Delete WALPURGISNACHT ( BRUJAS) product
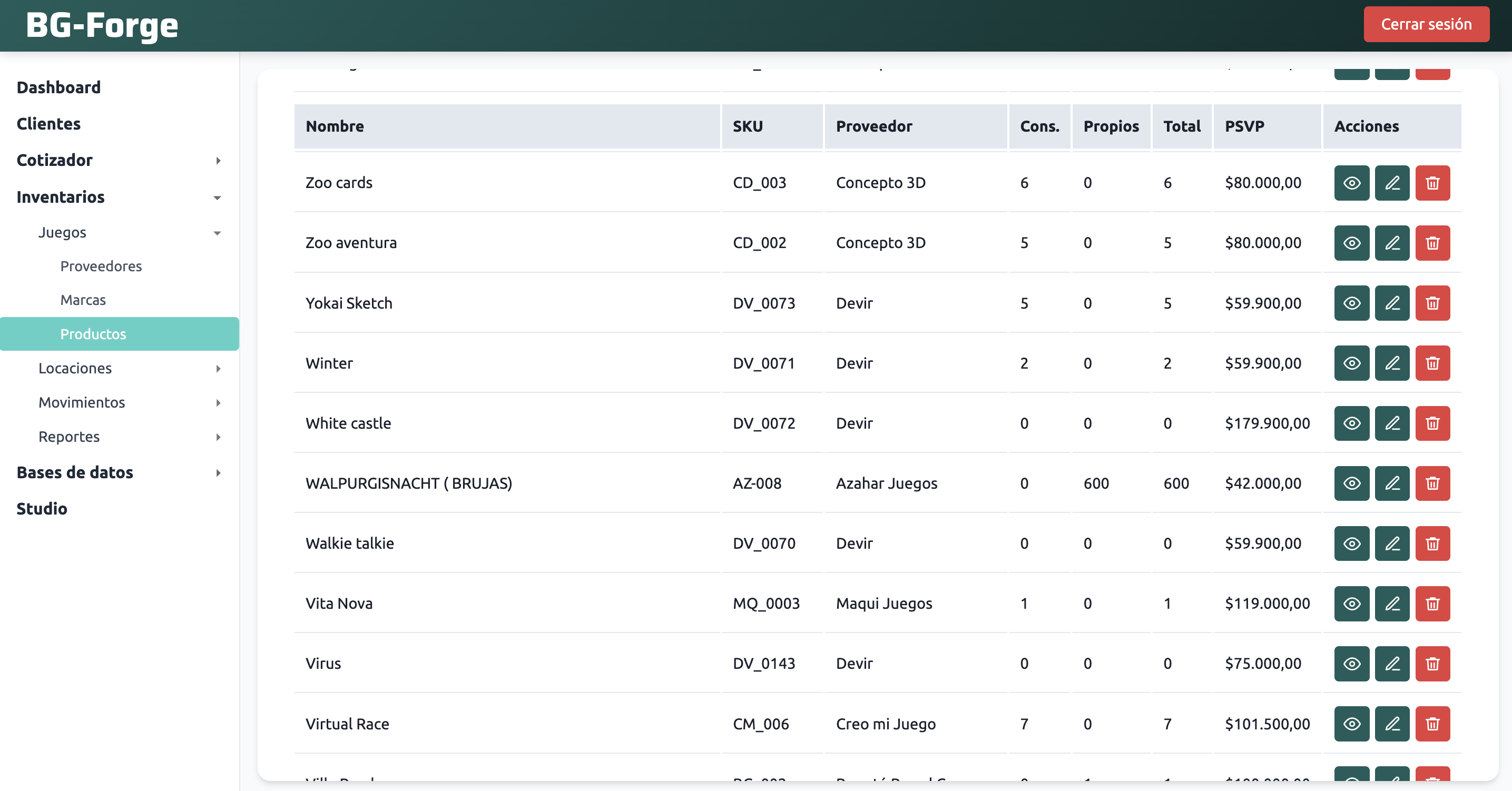 (1433, 483)
